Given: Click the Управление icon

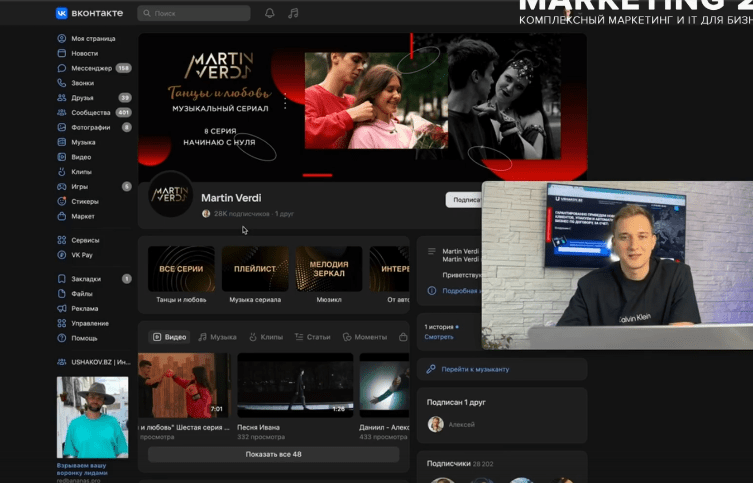Looking at the screenshot, I should [x=61, y=324].
